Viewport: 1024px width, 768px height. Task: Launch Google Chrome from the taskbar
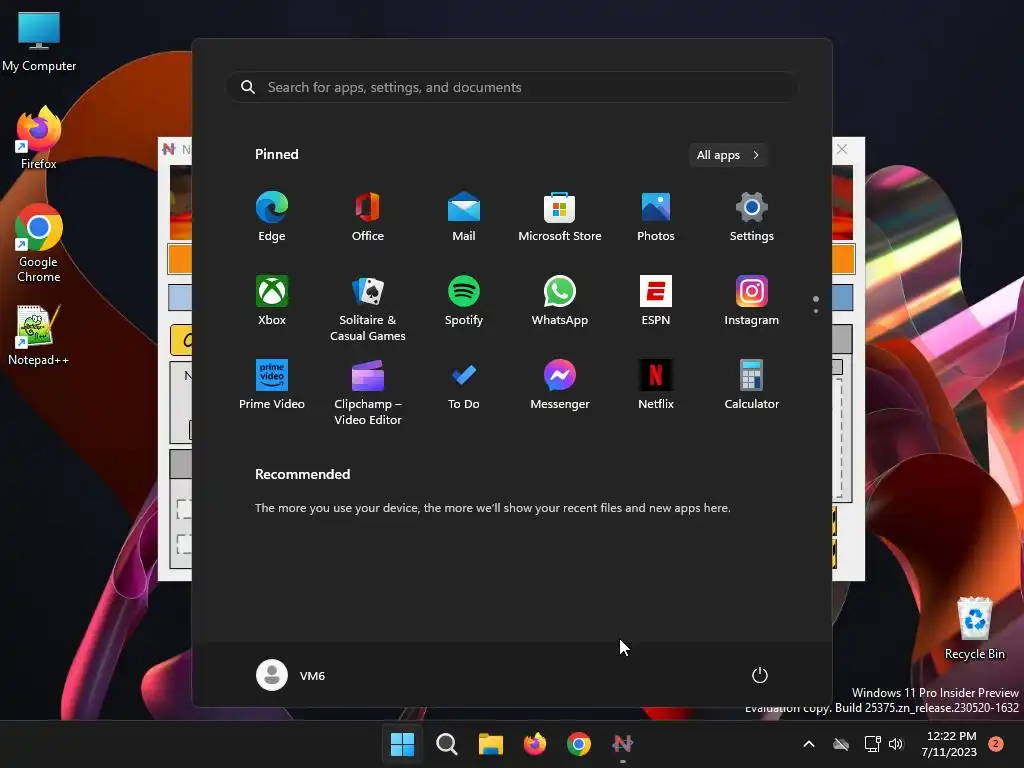(579, 744)
